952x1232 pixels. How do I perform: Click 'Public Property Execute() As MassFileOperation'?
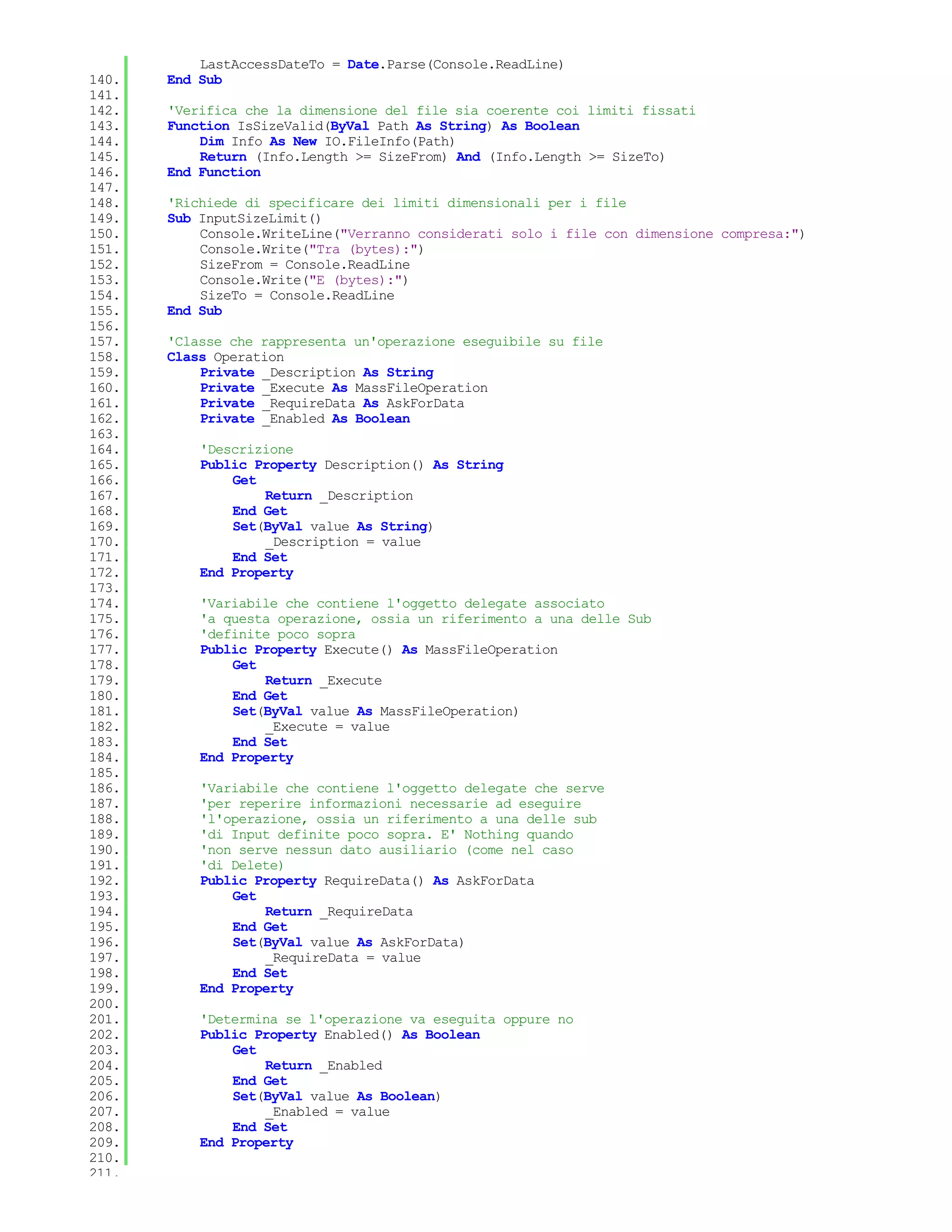[x=379, y=650]
